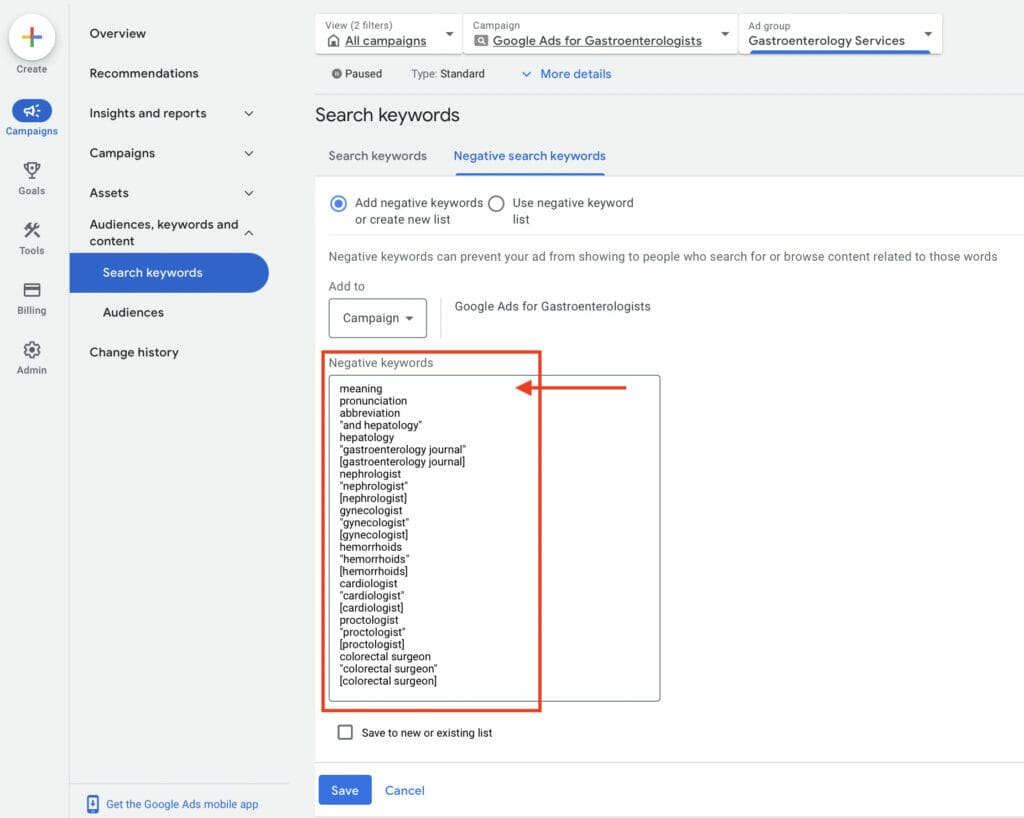This screenshot has width=1024, height=818.
Task: Click into the Negative keywords text area
Action: coord(494,538)
